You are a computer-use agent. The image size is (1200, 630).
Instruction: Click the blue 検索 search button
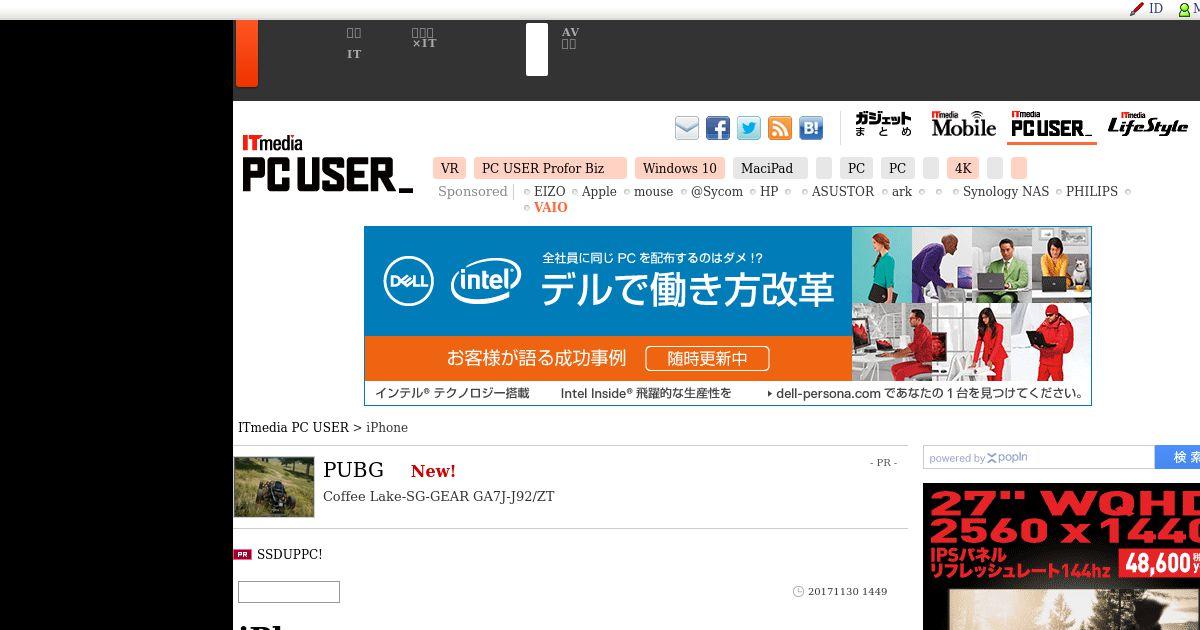pos(1178,457)
